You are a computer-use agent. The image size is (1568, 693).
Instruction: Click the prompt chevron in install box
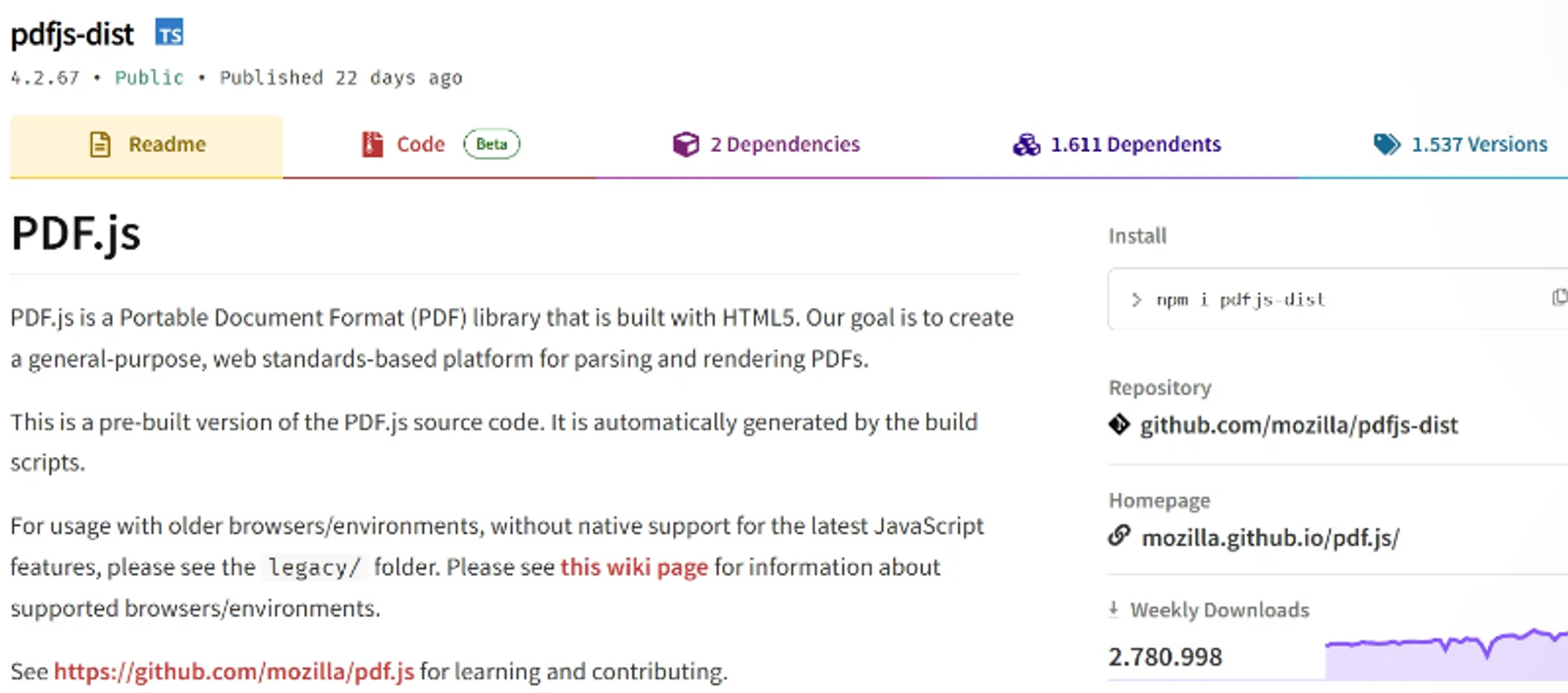[x=1136, y=299]
